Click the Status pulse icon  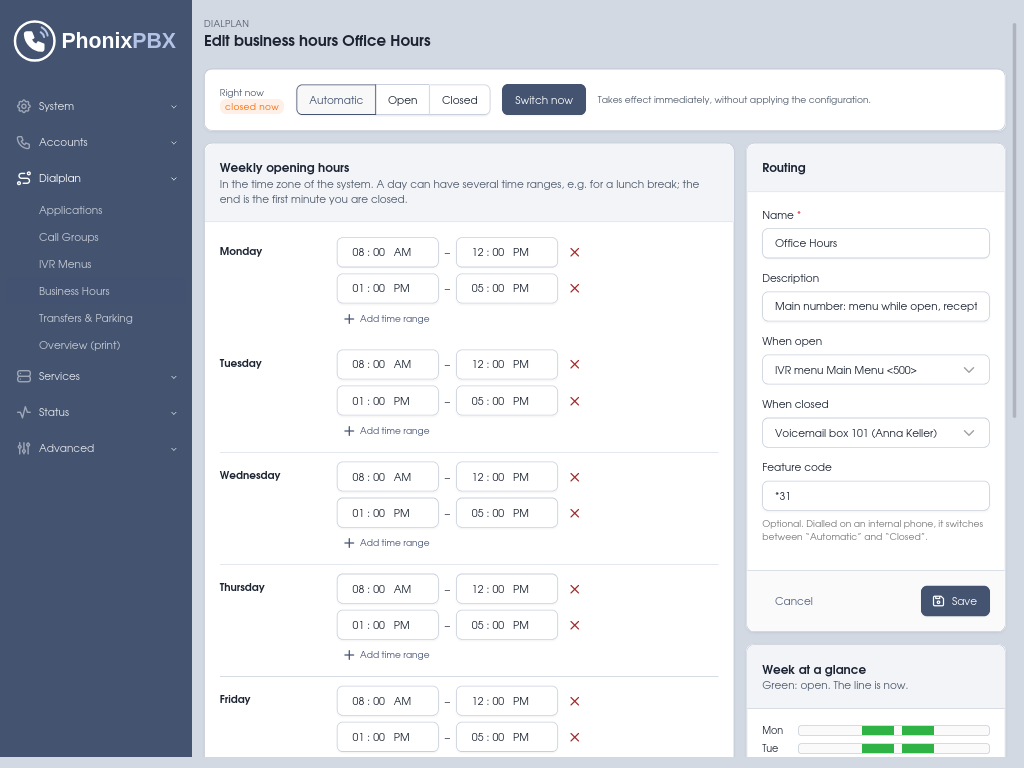pos(24,412)
